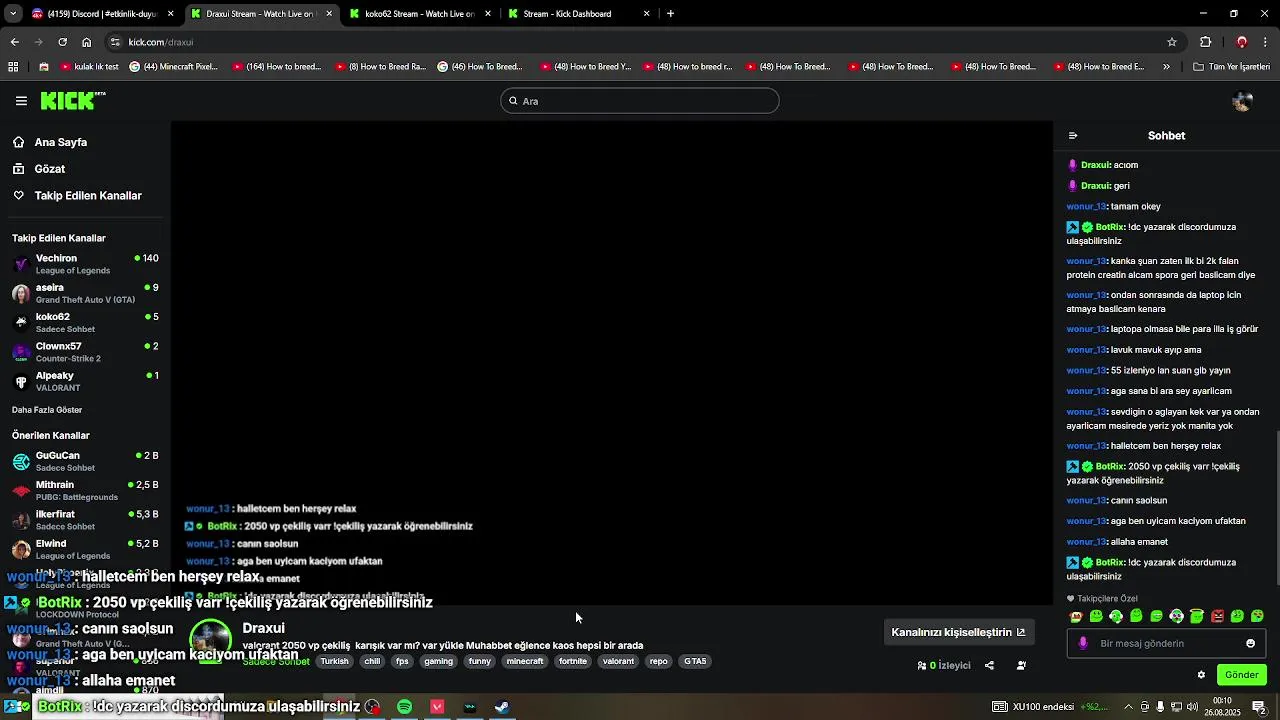
Task: Open Spotify from taskbar
Action: pyautogui.click(x=404, y=707)
